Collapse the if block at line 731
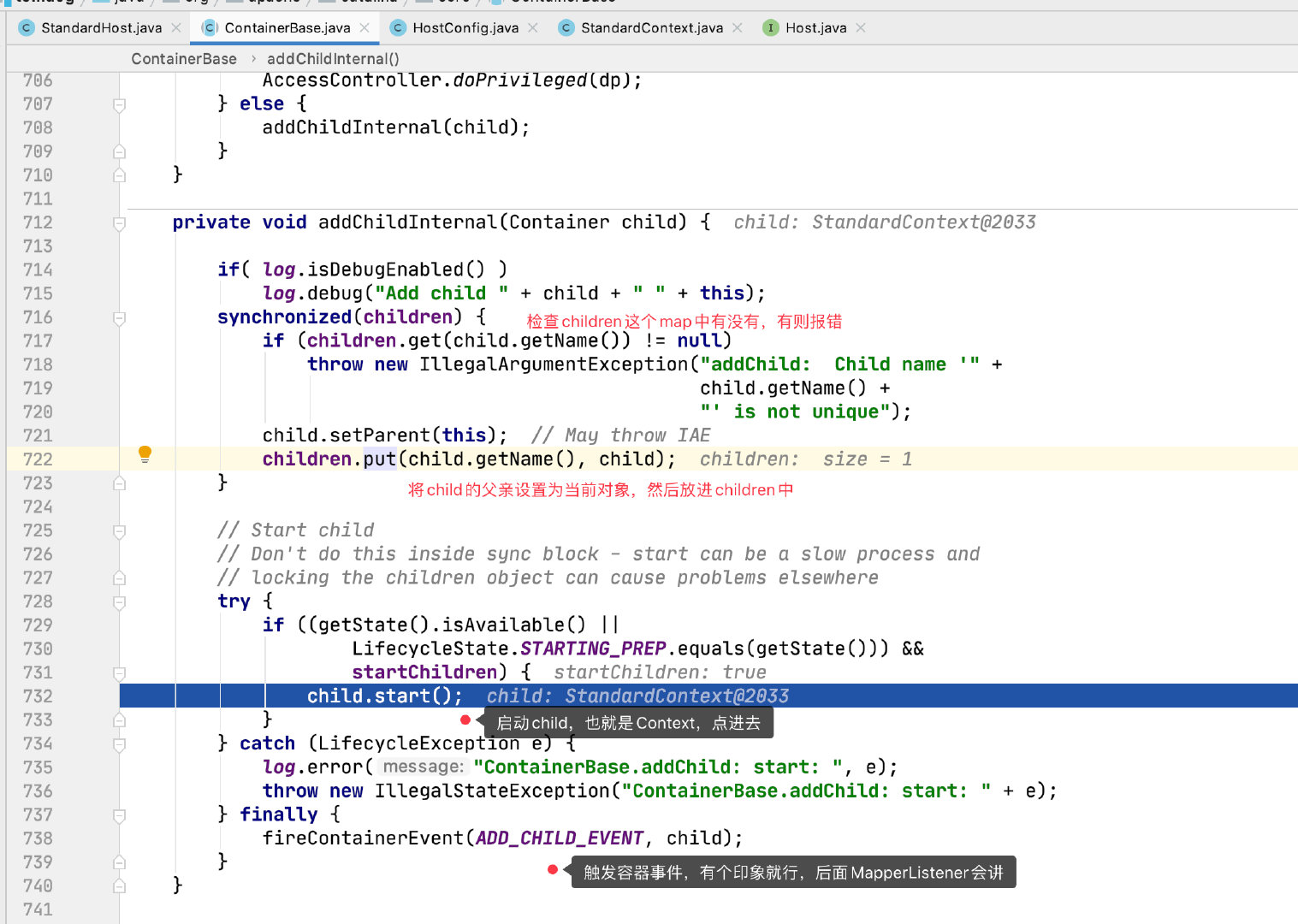Screen dimensions: 1298x924 120,673
